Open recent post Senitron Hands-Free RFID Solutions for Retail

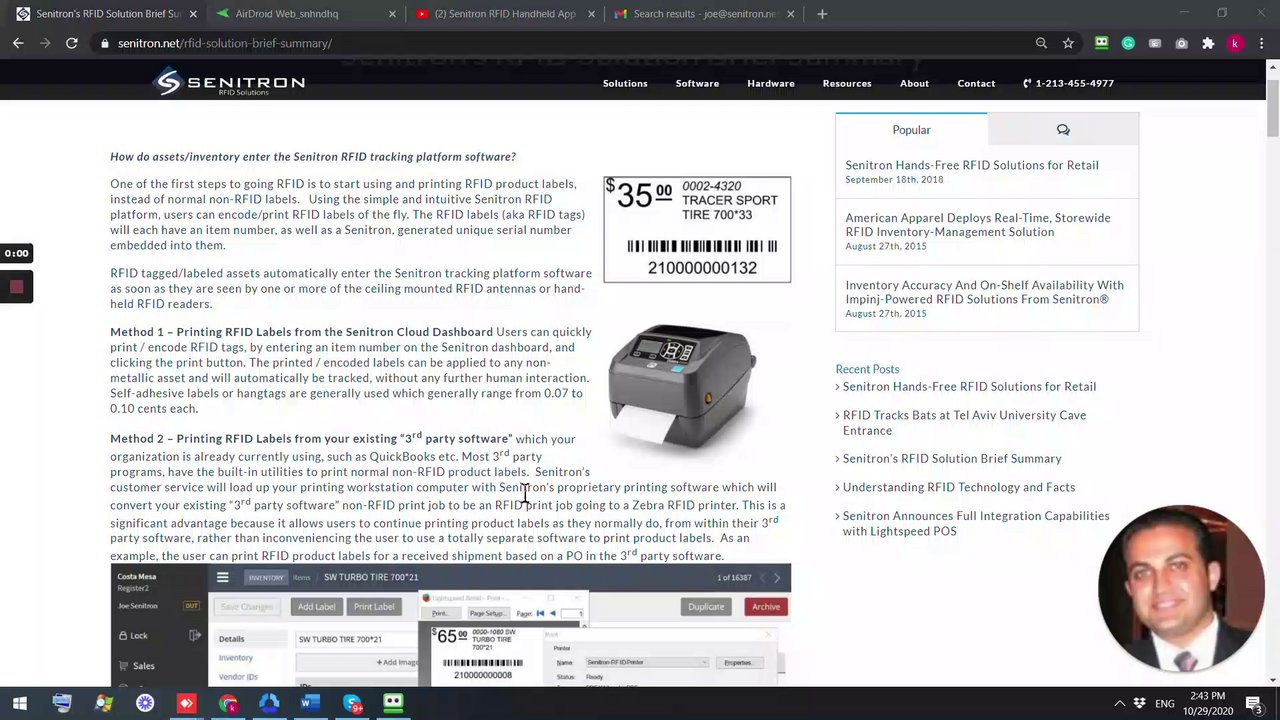tap(969, 386)
